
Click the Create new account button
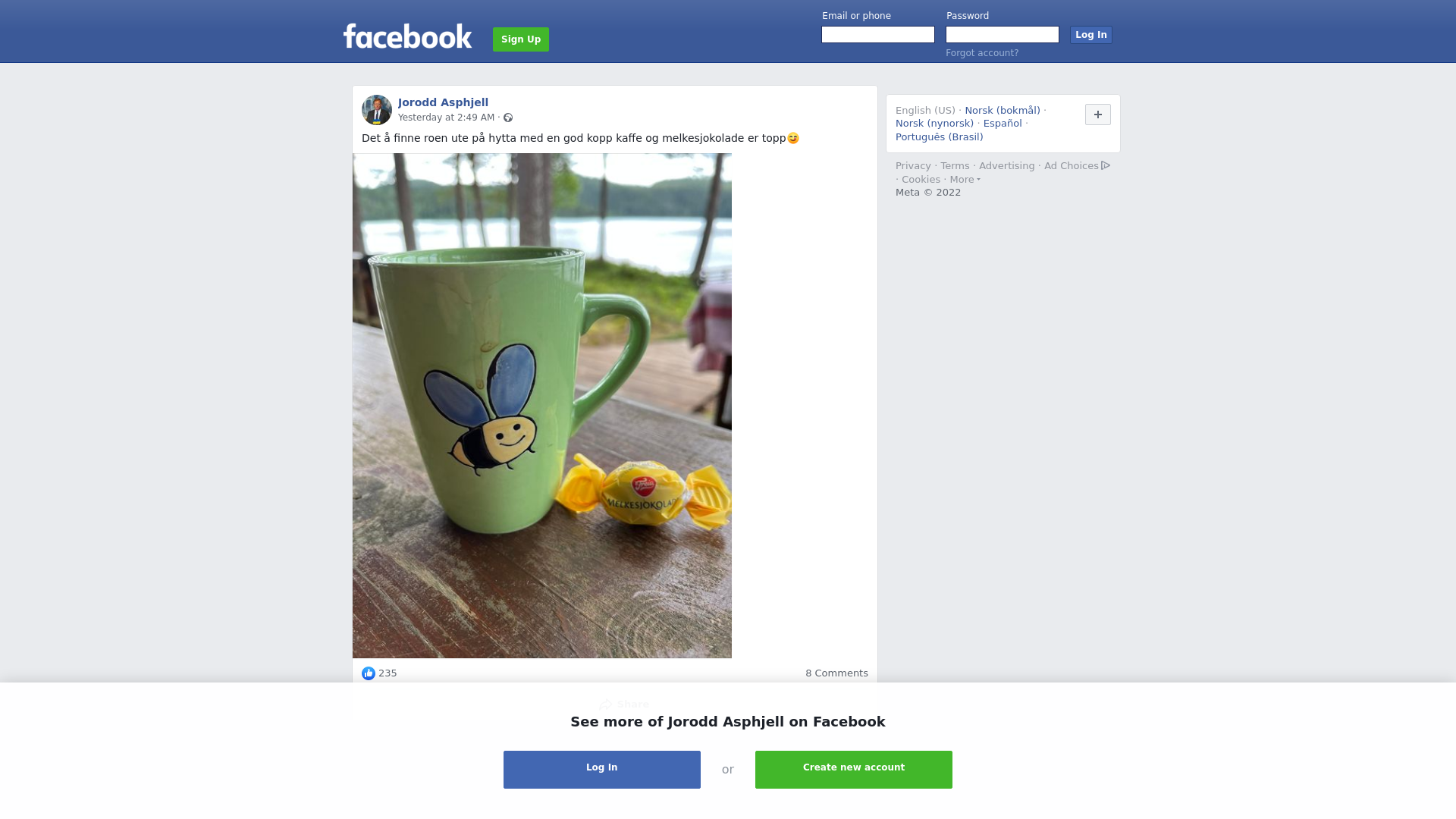(x=854, y=770)
